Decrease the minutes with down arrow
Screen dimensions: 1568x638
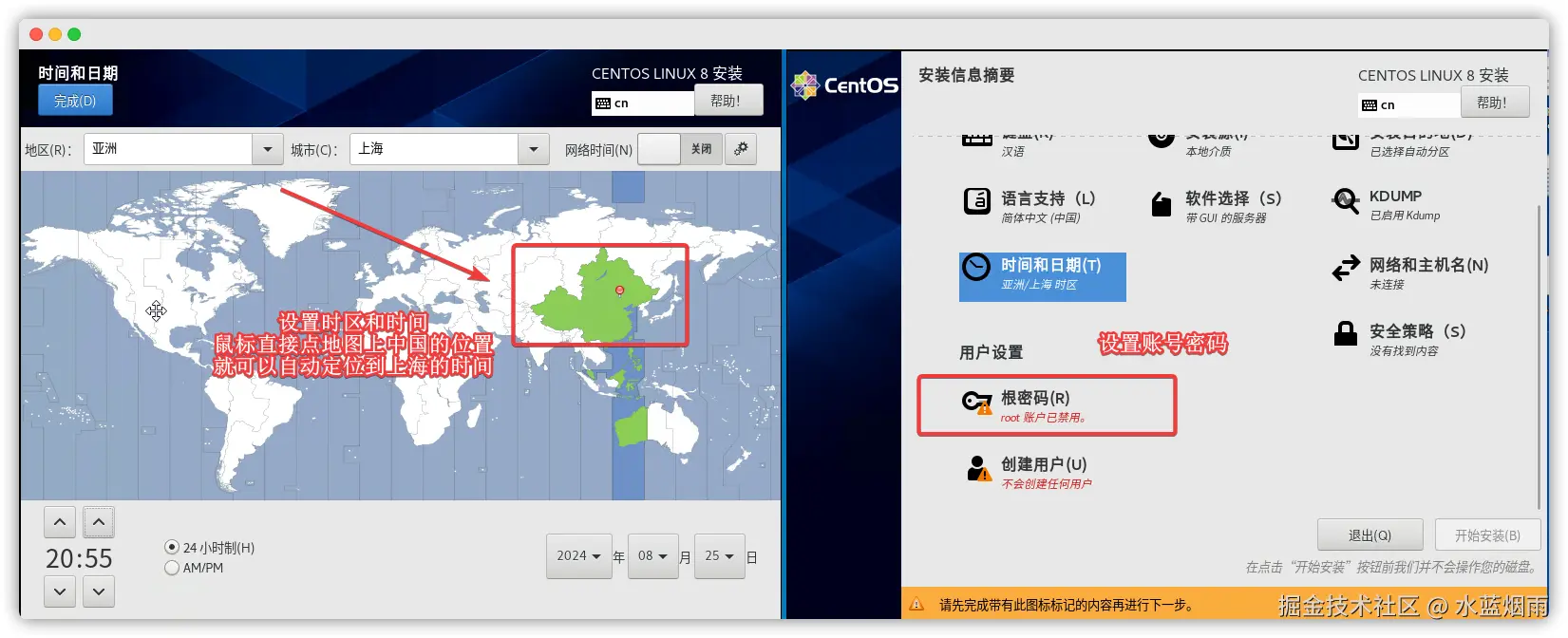point(99,591)
